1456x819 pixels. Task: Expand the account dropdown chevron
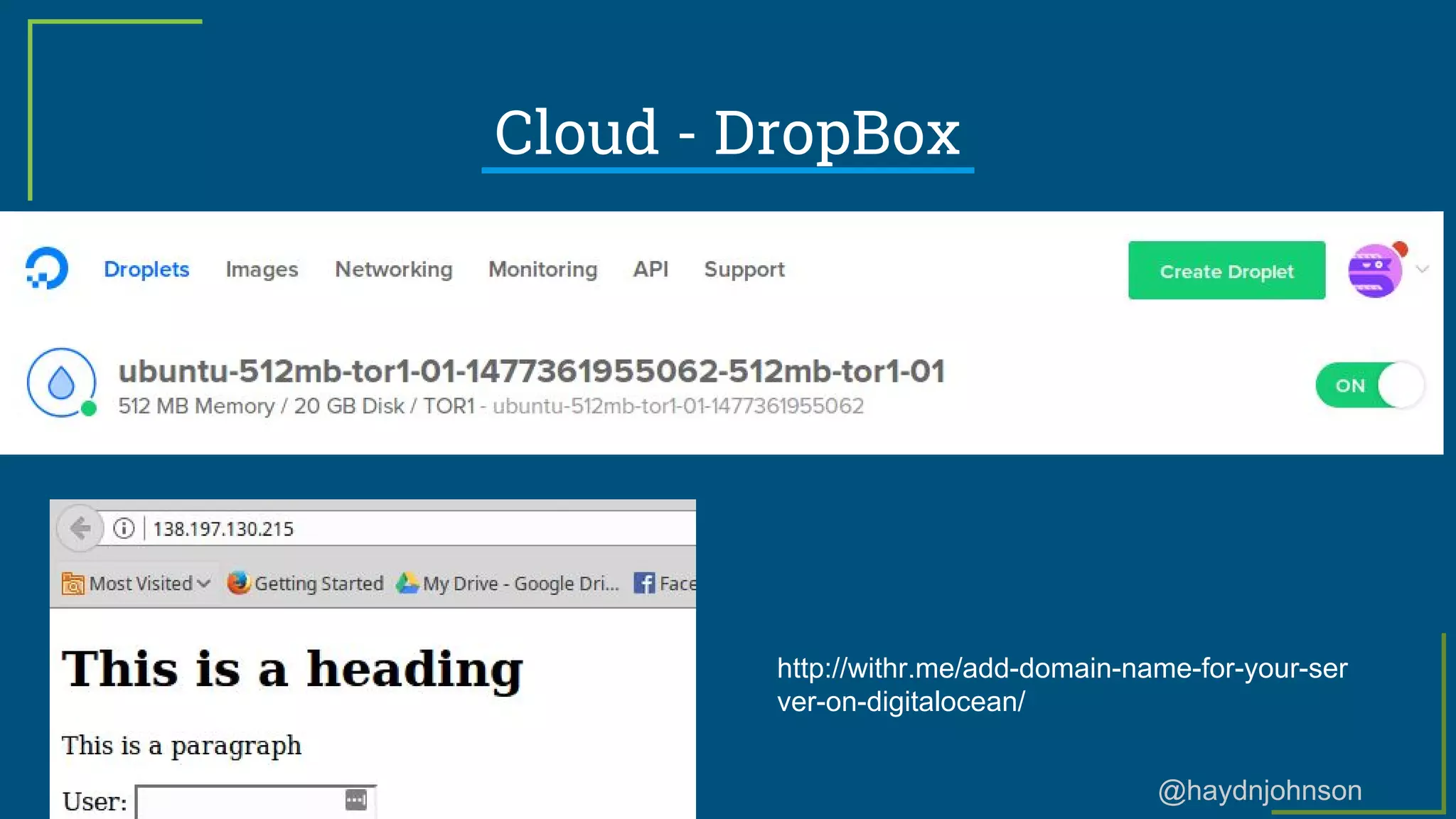(1423, 269)
